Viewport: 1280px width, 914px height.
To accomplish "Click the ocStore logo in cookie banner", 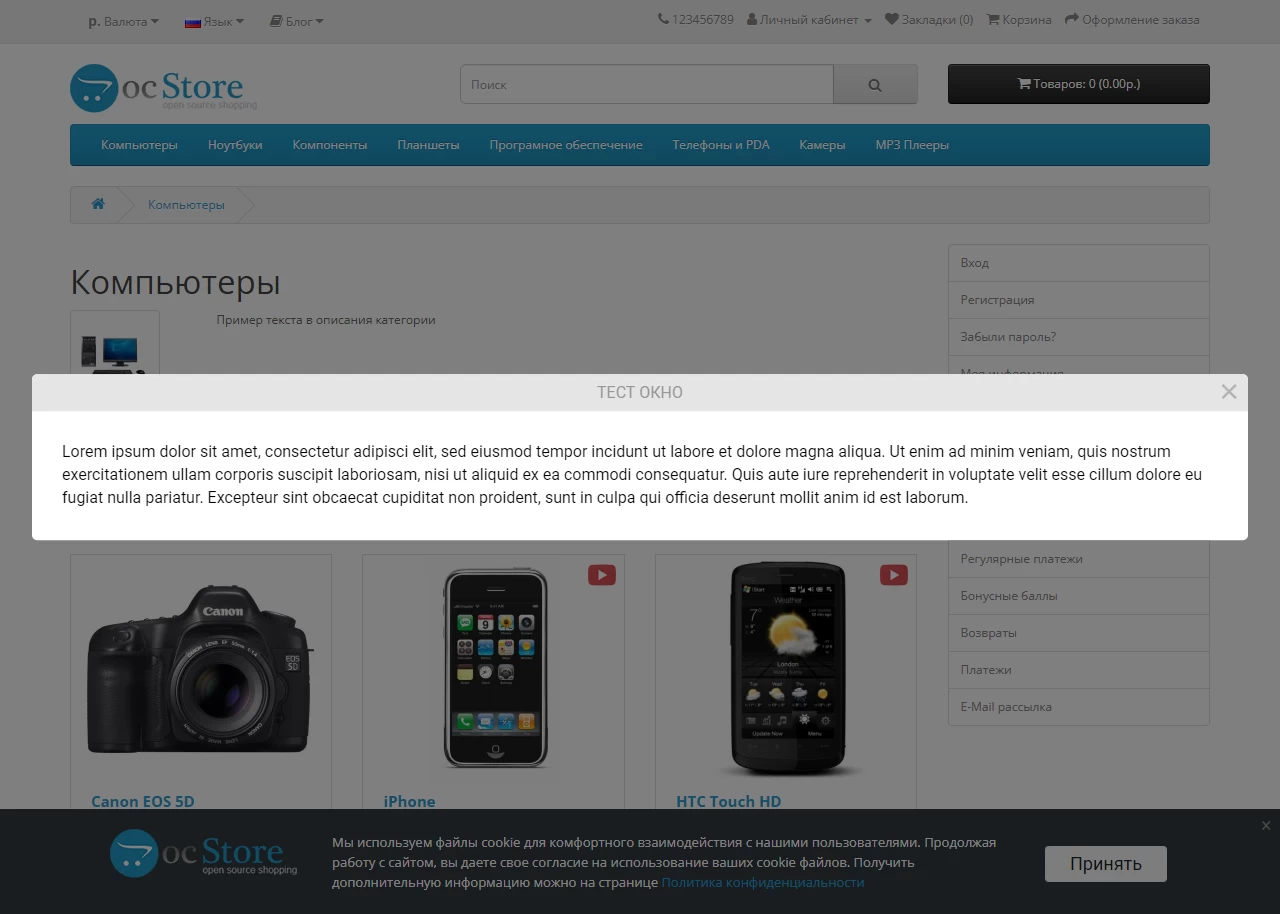I will (x=204, y=854).
